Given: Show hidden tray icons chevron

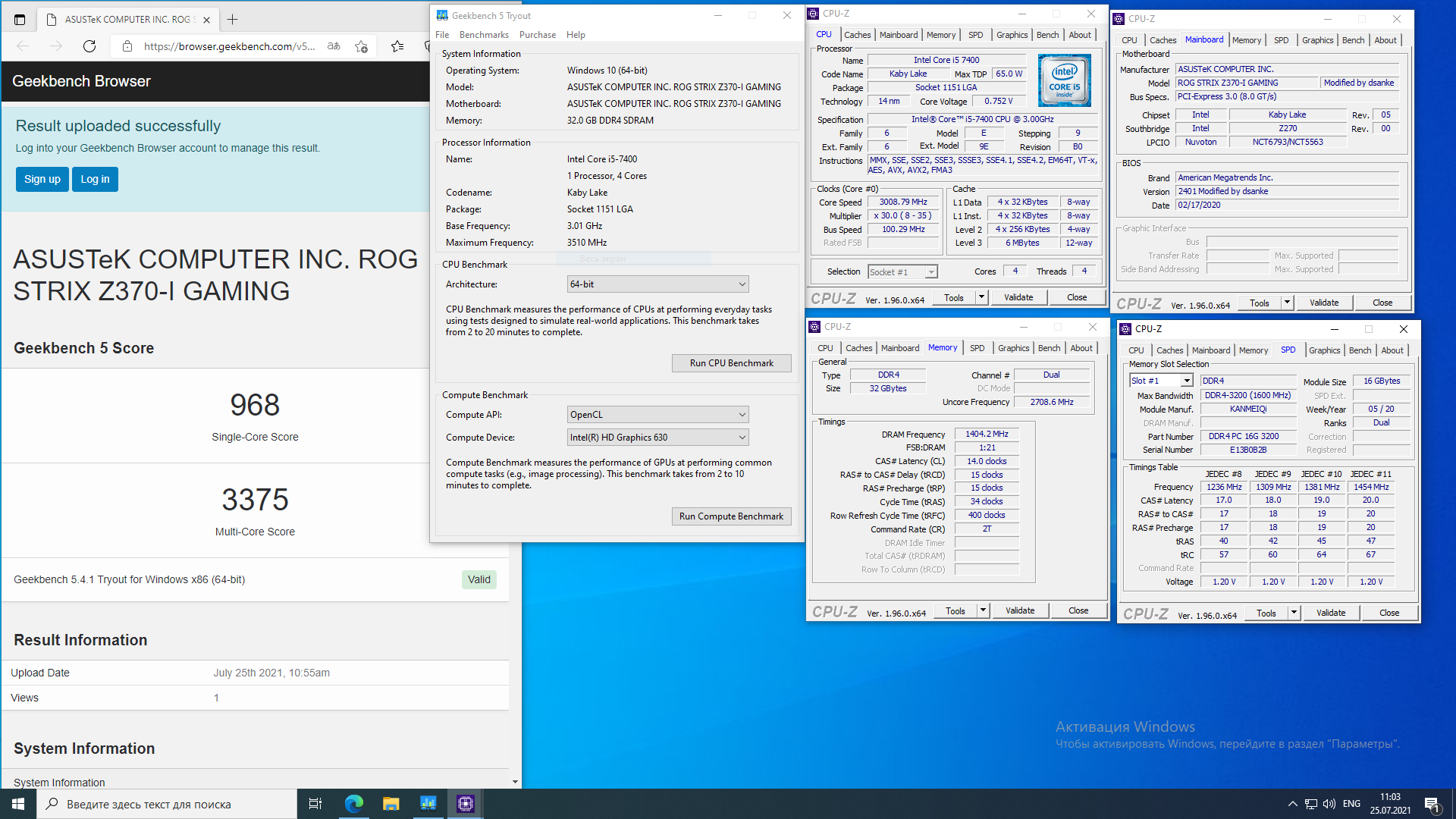Looking at the screenshot, I should [x=1292, y=804].
